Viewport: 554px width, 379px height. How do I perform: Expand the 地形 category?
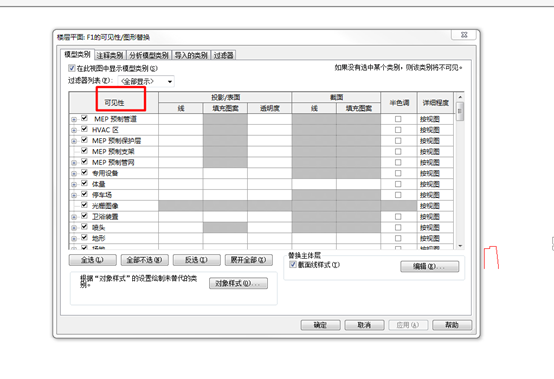74,239
